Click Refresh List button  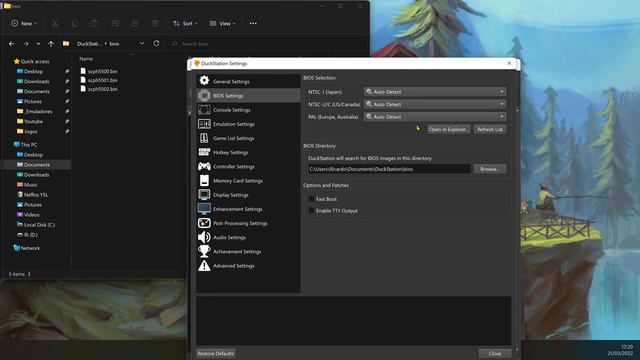pos(490,129)
